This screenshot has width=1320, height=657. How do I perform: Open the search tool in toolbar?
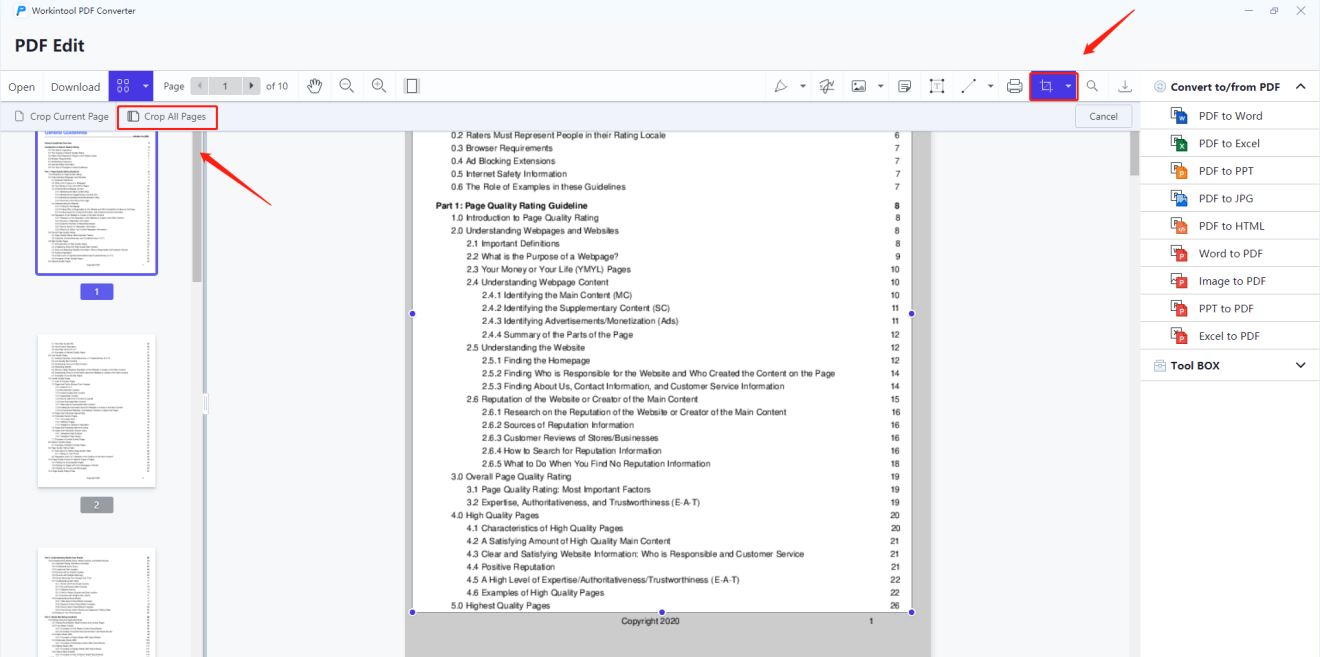tap(1092, 86)
